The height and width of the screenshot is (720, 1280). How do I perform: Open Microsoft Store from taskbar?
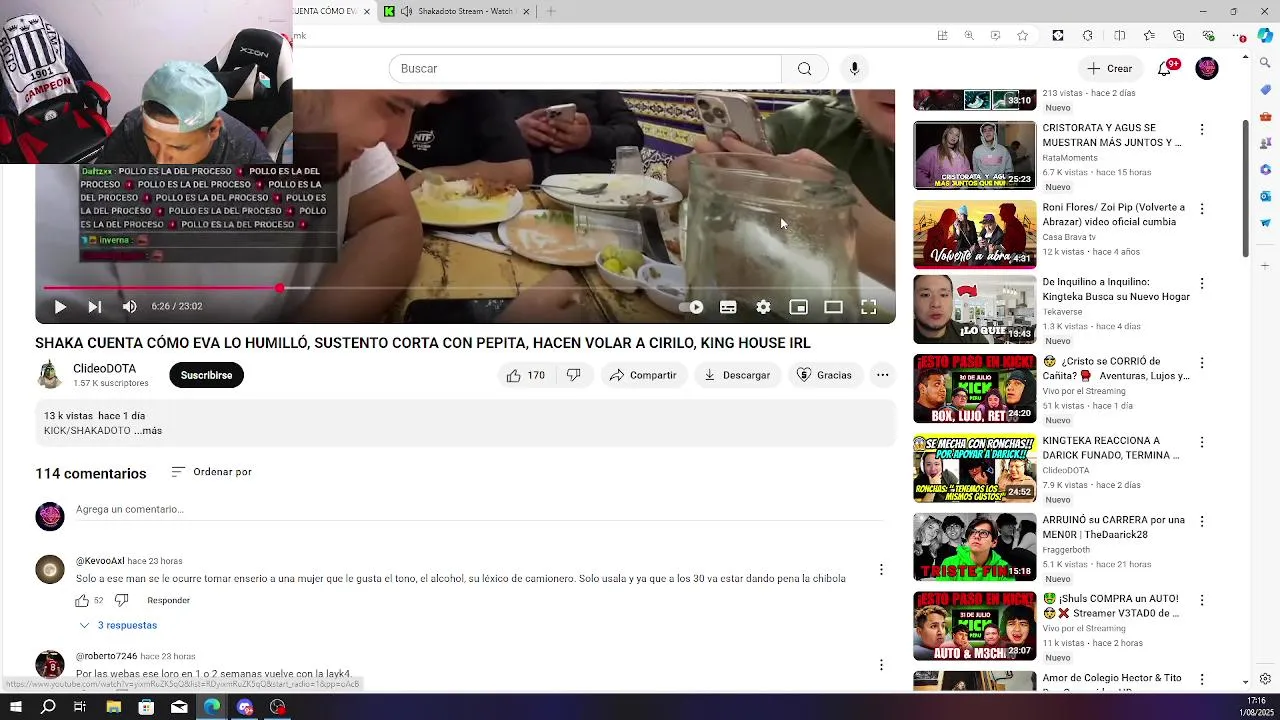[146, 707]
